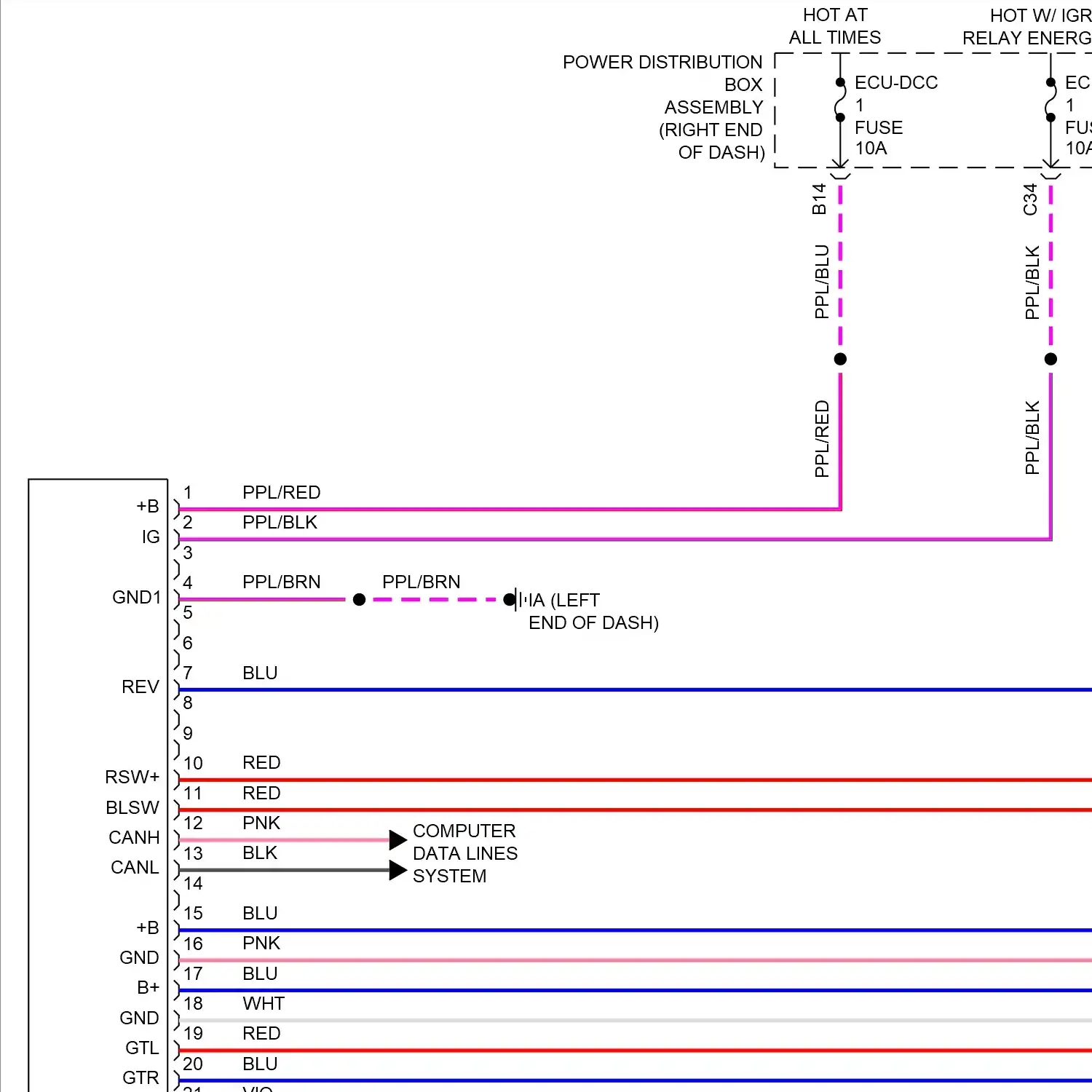Click pin number "14" on the connector
The image size is (1092, 1092).
coord(193,884)
